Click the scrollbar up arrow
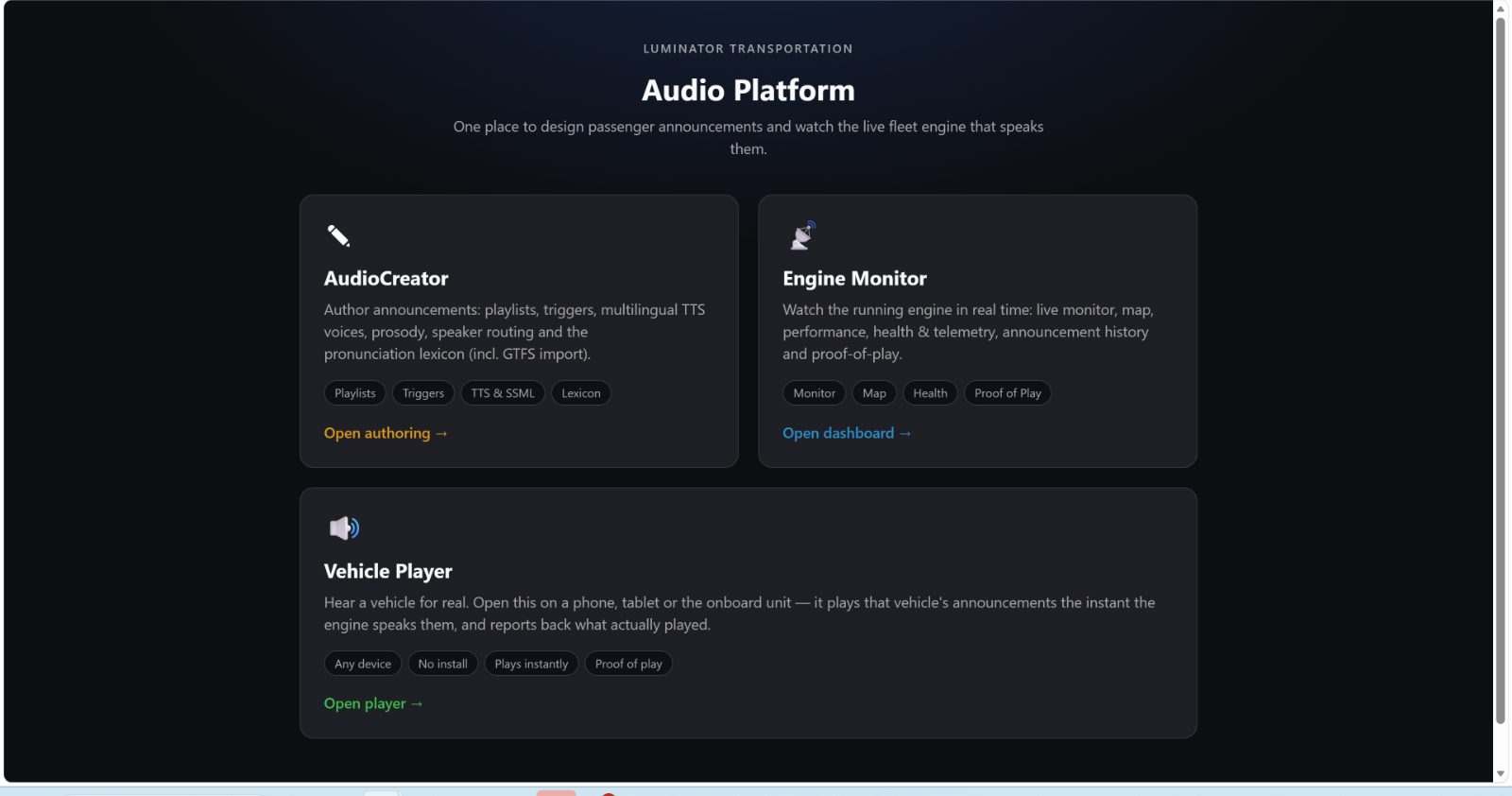The image size is (1512, 796). tap(1501, 9)
